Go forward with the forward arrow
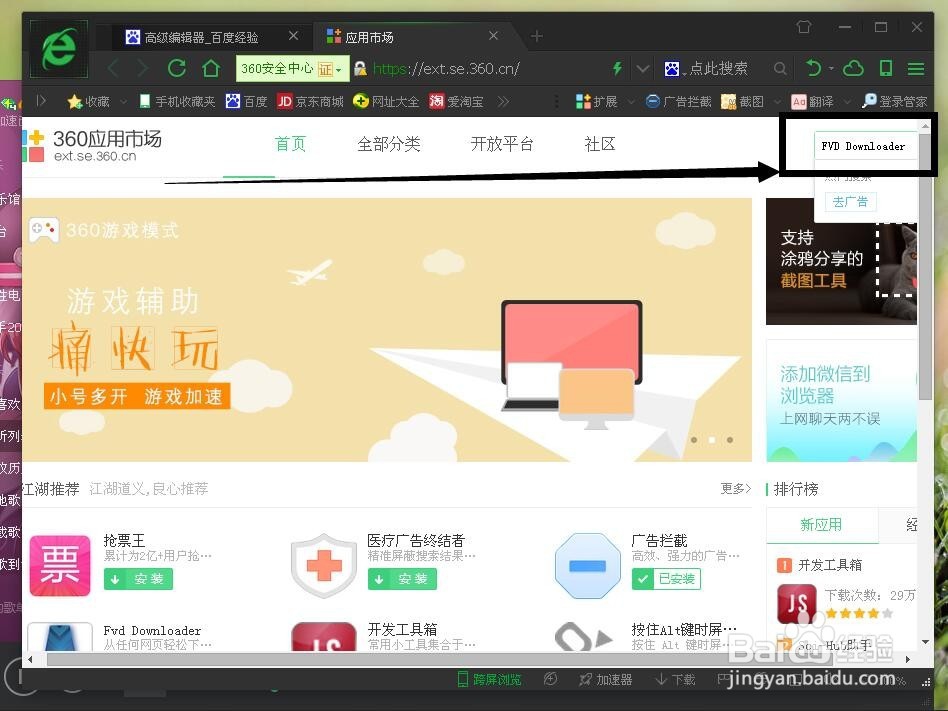 143,68
